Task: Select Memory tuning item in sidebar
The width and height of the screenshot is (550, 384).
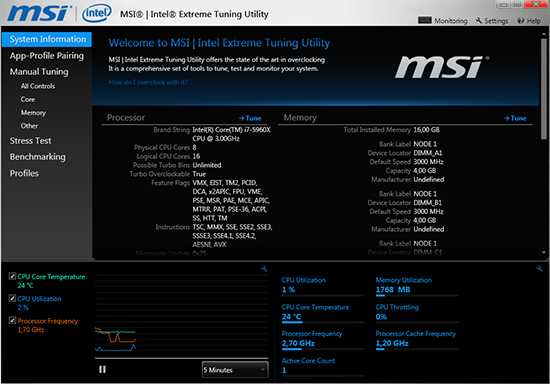Action: pyautogui.click(x=33, y=113)
